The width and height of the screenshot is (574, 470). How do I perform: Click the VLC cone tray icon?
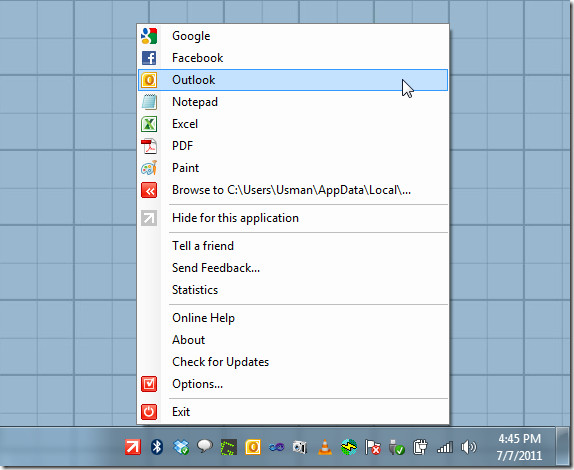coord(325,447)
